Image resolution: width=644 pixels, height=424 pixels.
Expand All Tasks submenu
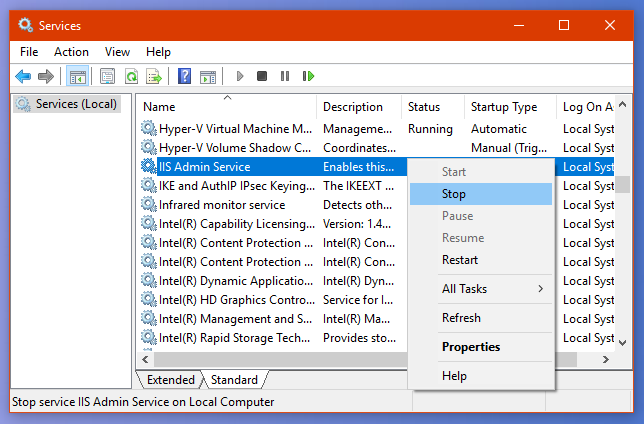point(481,289)
